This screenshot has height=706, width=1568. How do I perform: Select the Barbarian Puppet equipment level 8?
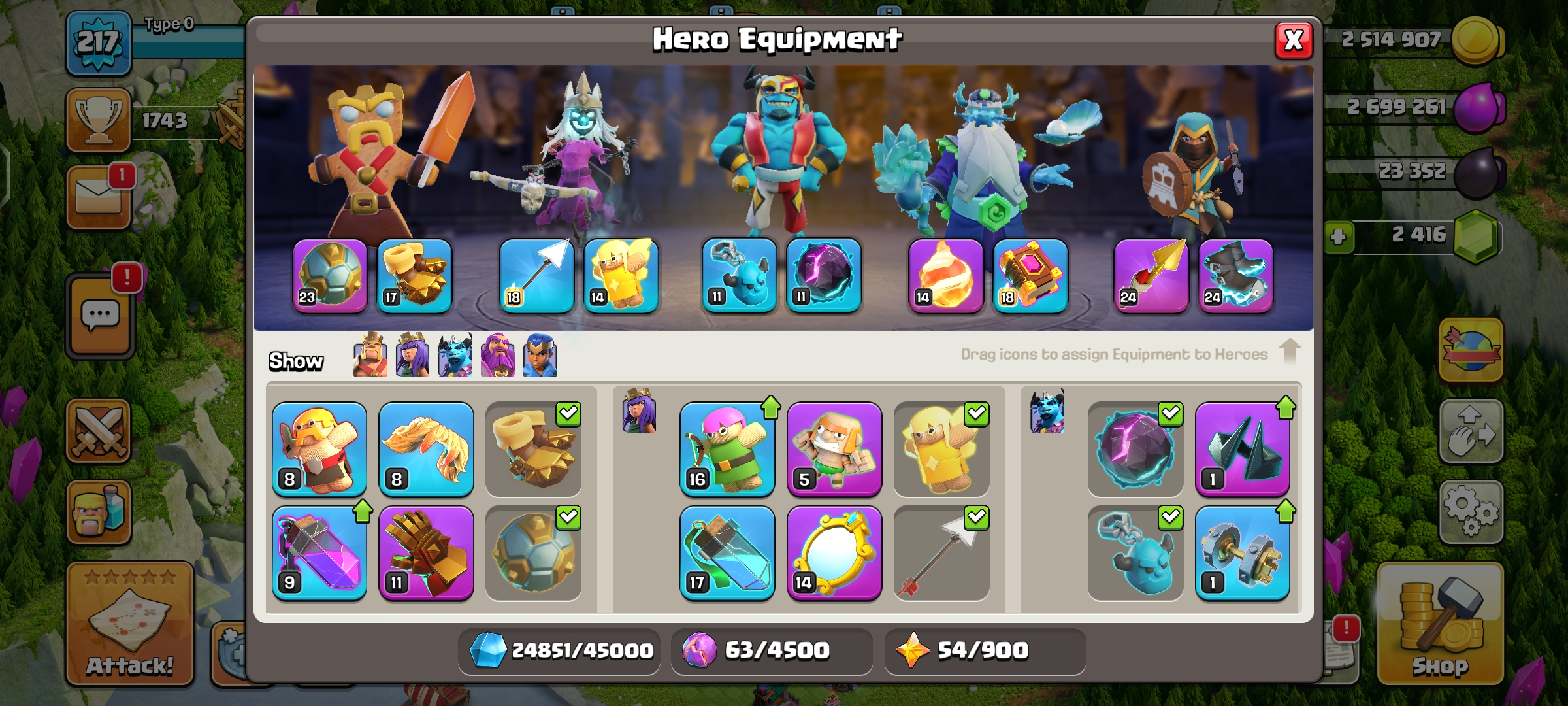tap(319, 449)
